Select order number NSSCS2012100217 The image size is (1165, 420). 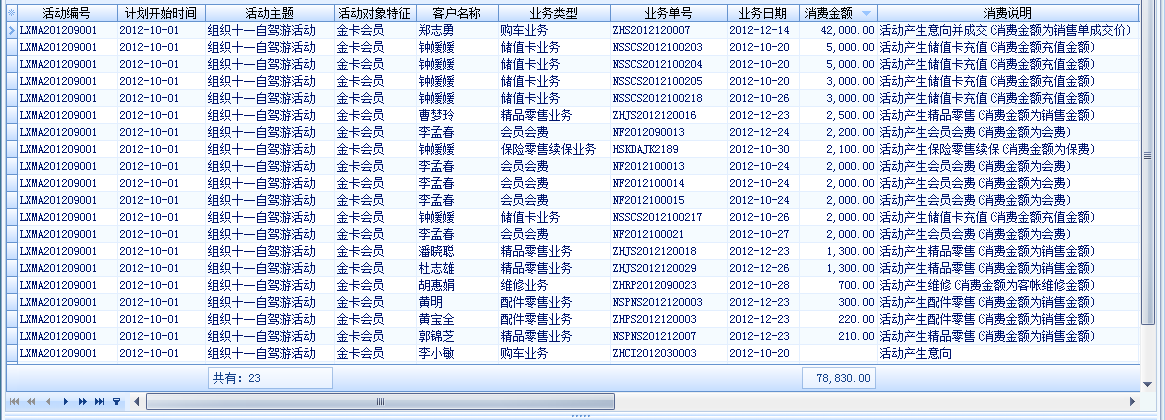pyautogui.click(x=669, y=217)
